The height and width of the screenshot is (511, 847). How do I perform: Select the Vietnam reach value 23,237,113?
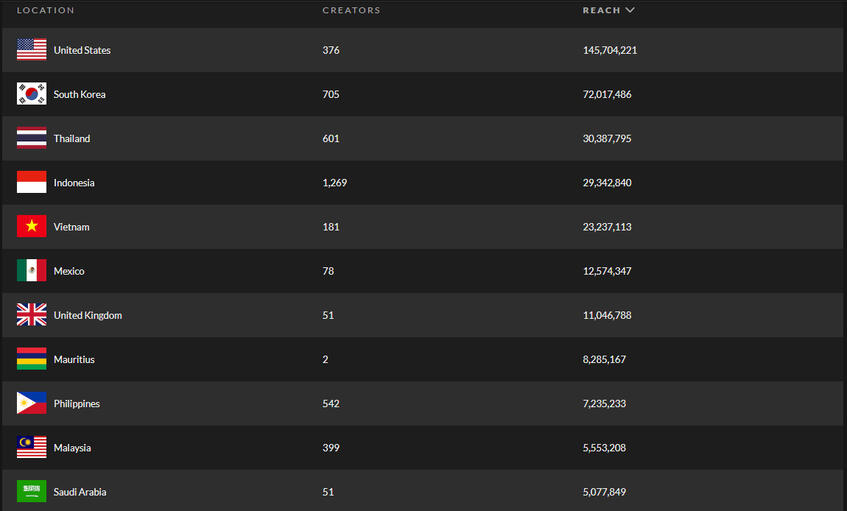pyautogui.click(x=607, y=227)
